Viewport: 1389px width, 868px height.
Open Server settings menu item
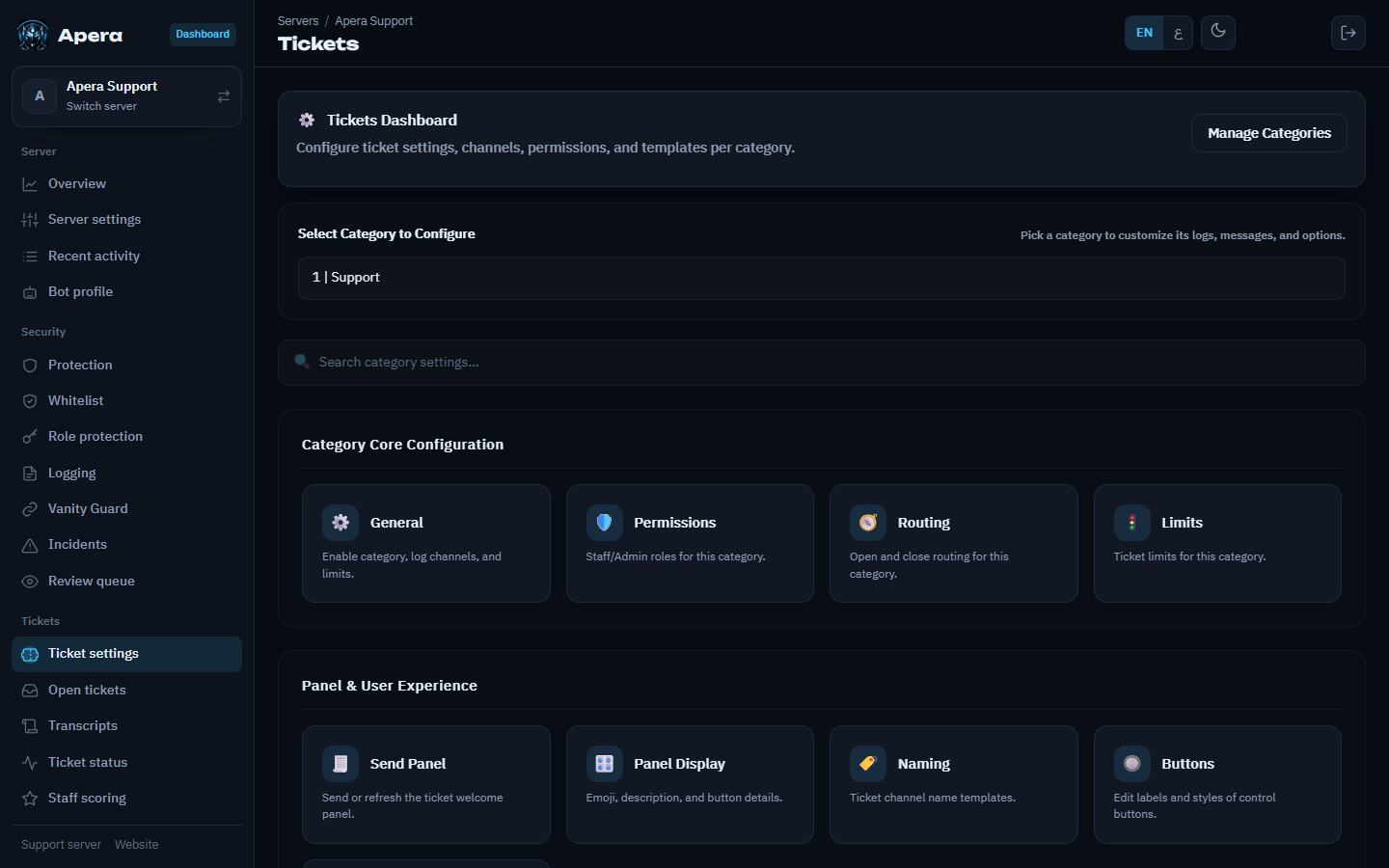click(x=126, y=220)
